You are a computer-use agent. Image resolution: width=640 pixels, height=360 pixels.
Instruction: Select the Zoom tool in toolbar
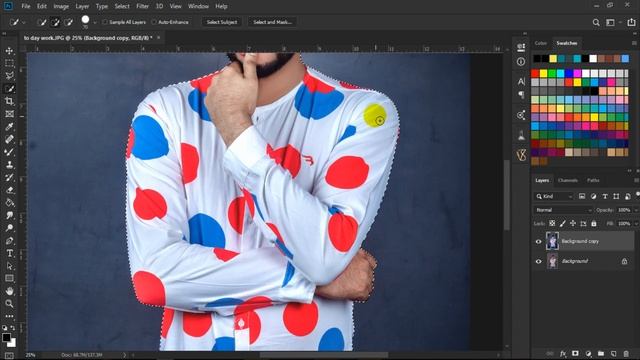(x=9, y=304)
